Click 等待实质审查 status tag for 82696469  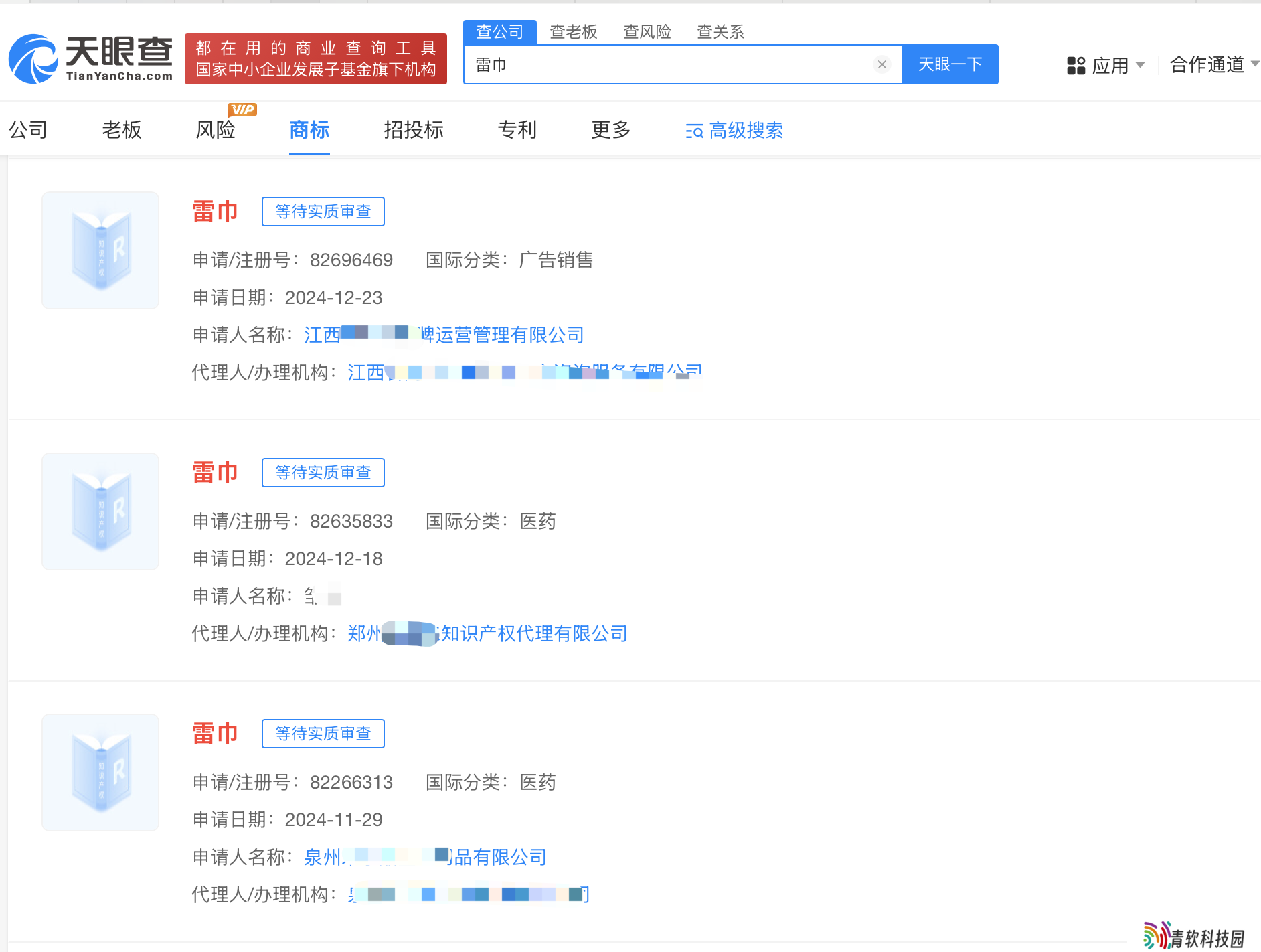coord(323,212)
